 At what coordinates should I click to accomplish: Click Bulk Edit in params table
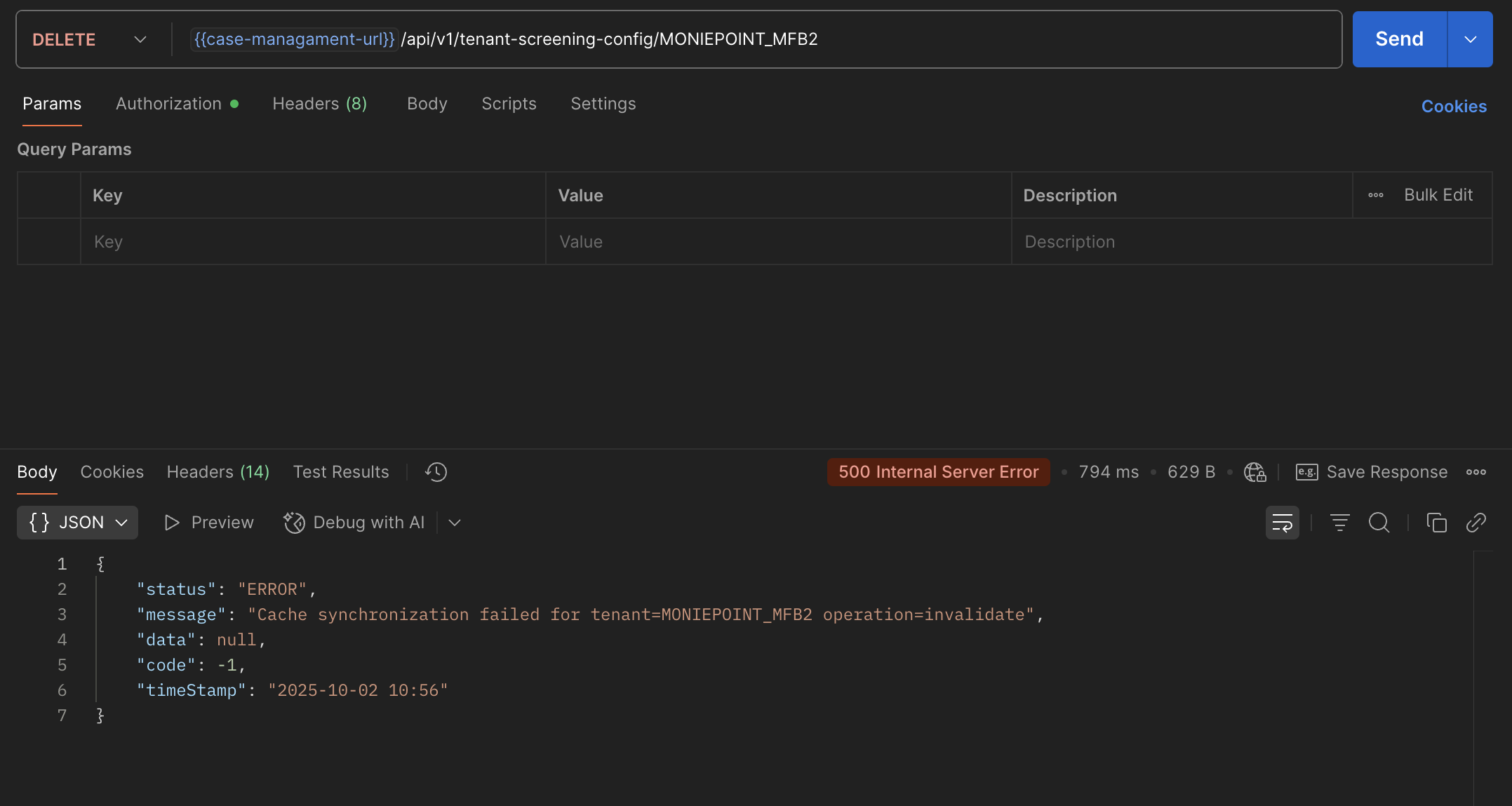point(1438,195)
